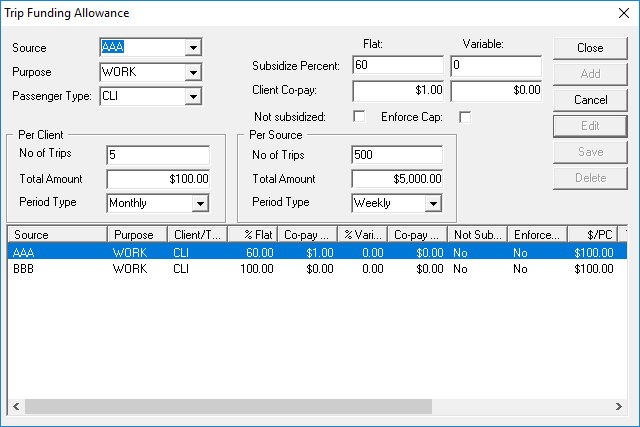Click the left arrow of horizontal scrollbar
This screenshot has width=640, height=427.
16,407
